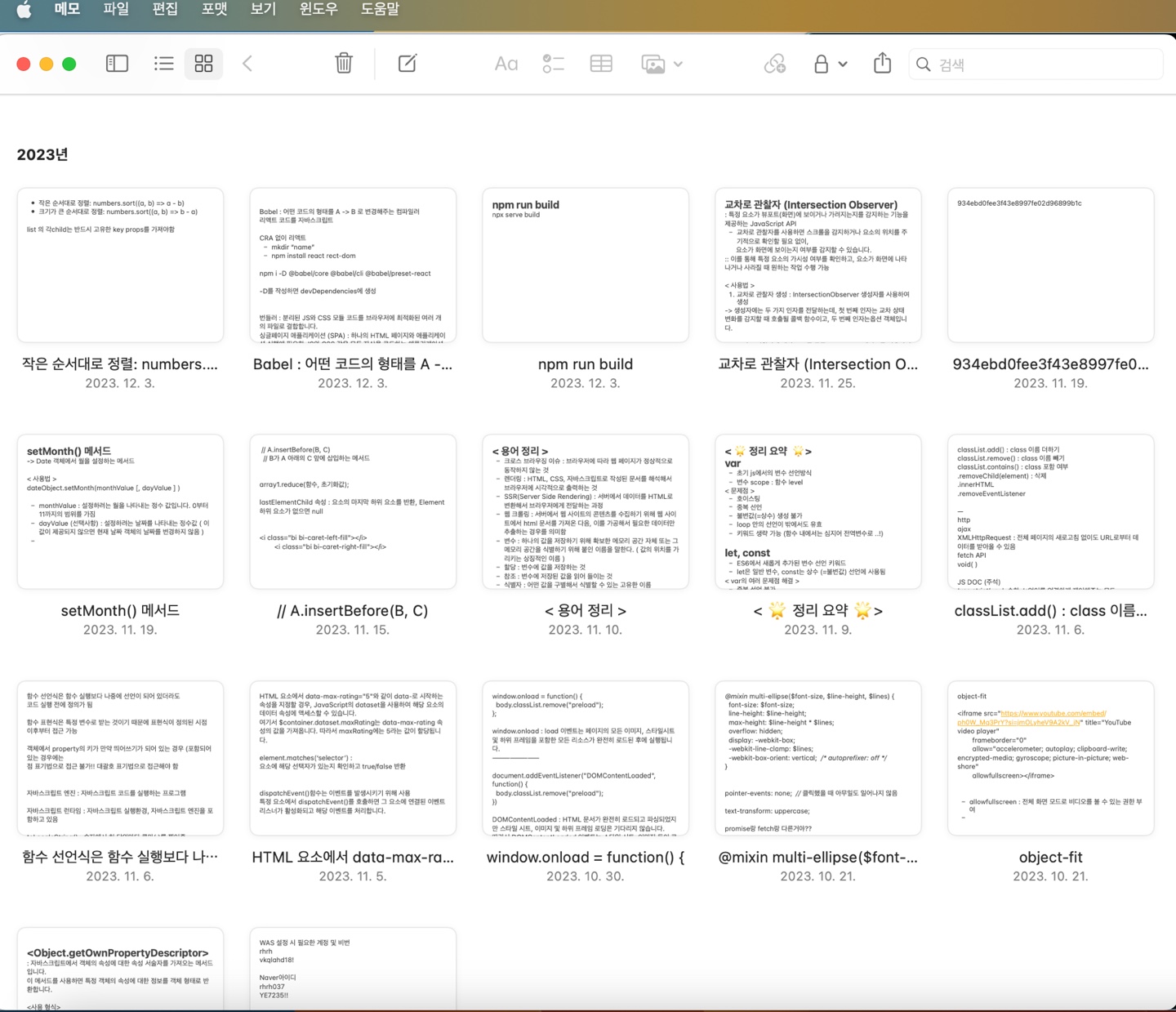Open the classList.add() note thumbnail
1176x1012 pixels.
[x=1051, y=512]
